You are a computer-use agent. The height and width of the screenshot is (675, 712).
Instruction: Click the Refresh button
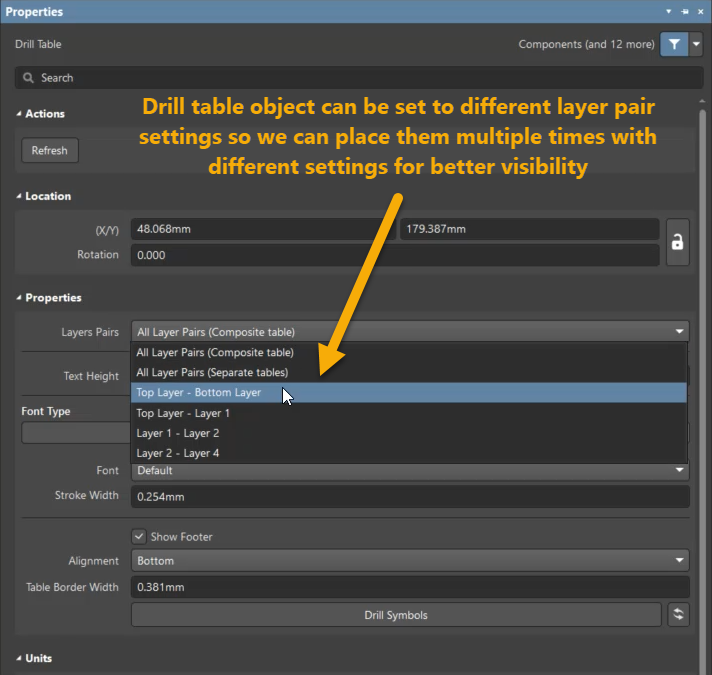coord(50,150)
